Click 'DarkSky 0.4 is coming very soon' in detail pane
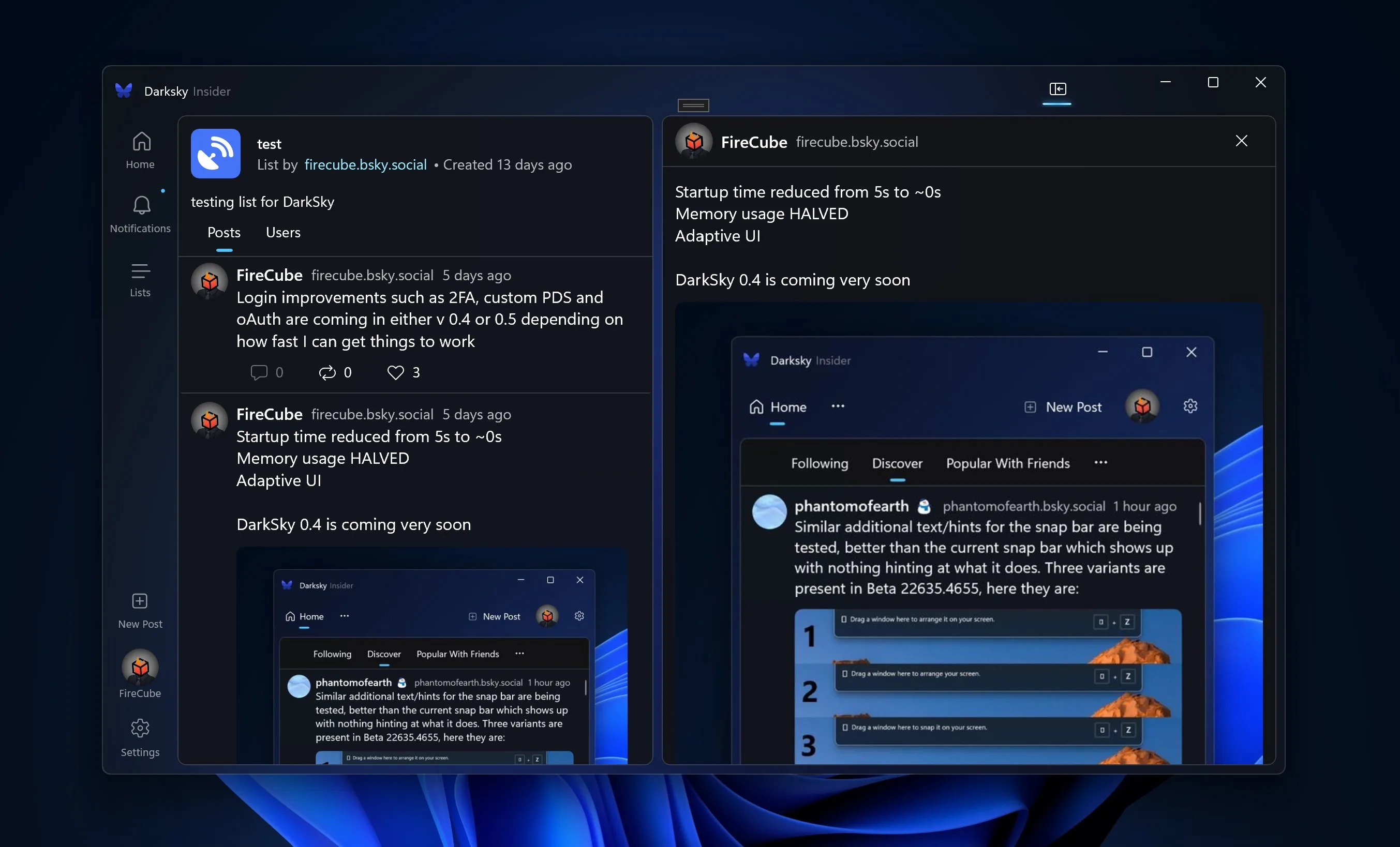This screenshot has height=847, width=1400. pos(793,280)
